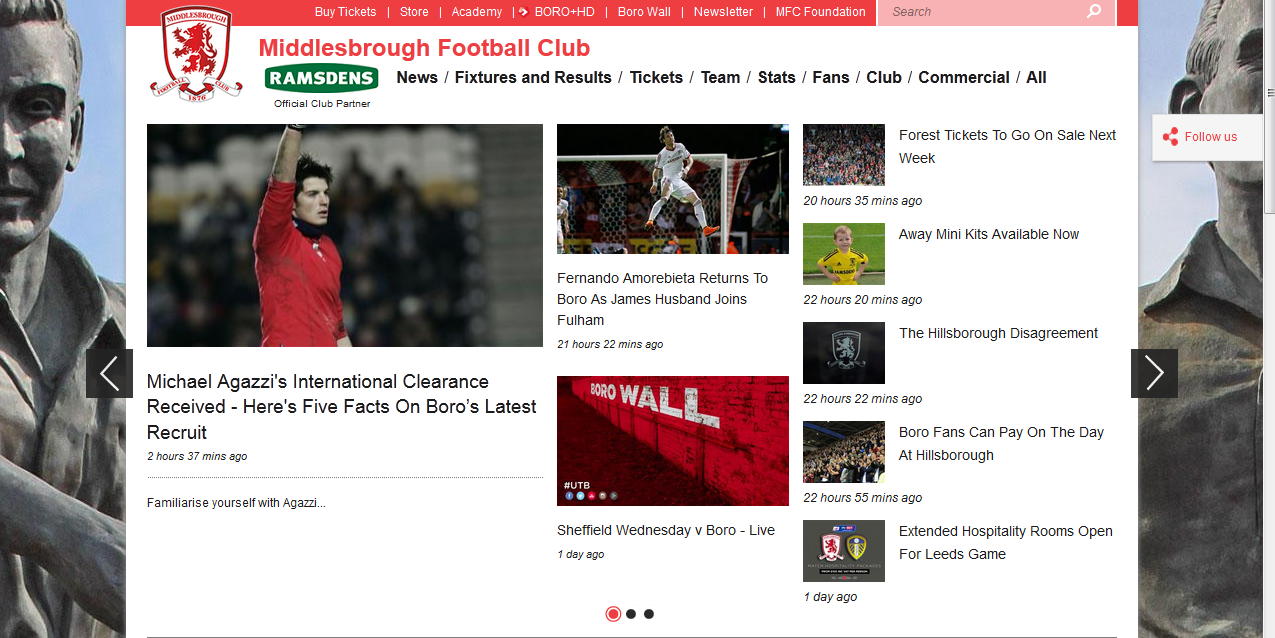Click the BORO+HD play icon
The image size is (1275, 638).
tap(523, 12)
